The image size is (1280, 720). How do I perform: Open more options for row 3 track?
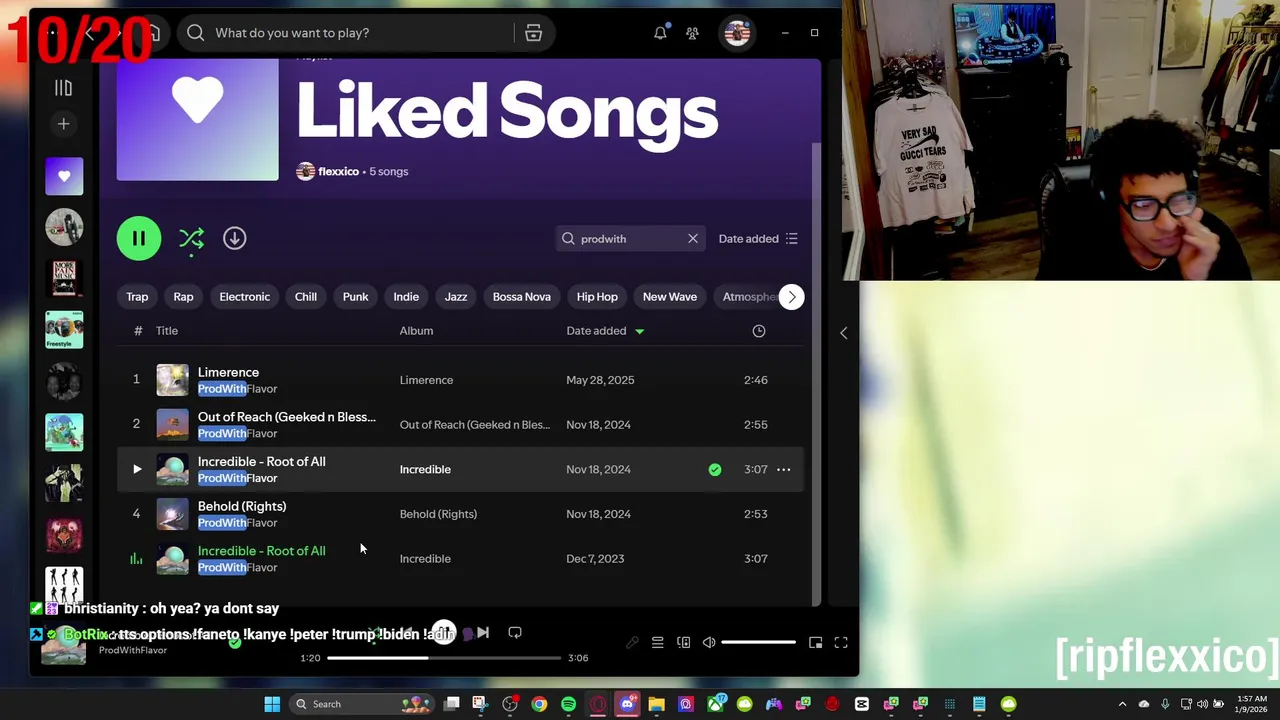click(784, 469)
